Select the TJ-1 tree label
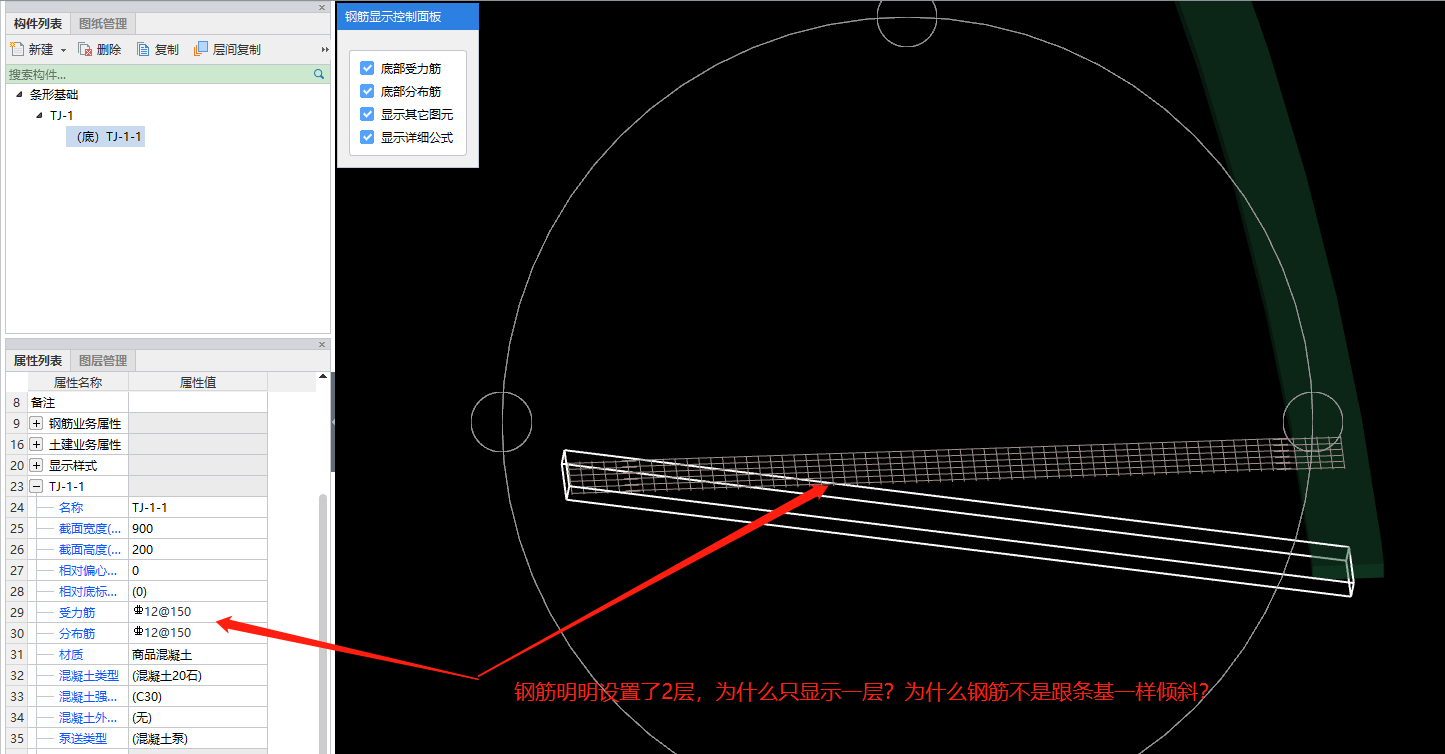The width and height of the screenshot is (1445, 754). pos(61,115)
